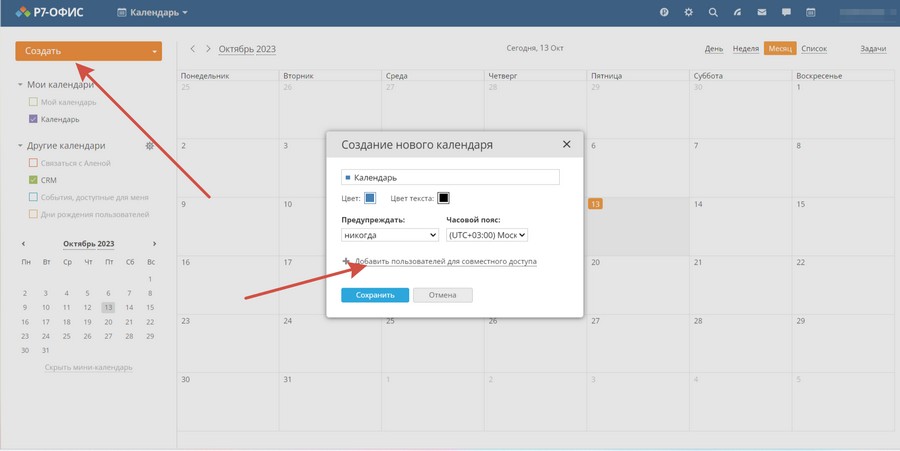Close the Создание нового календаря dialog

click(566, 144)
